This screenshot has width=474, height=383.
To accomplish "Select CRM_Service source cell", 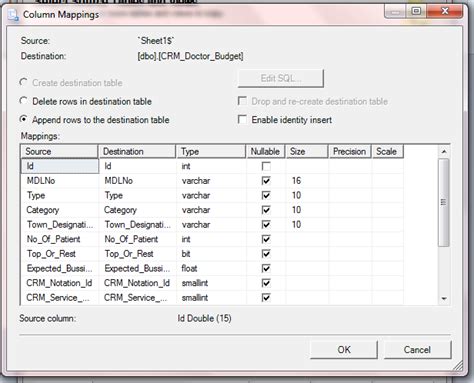I will point(60,298).
